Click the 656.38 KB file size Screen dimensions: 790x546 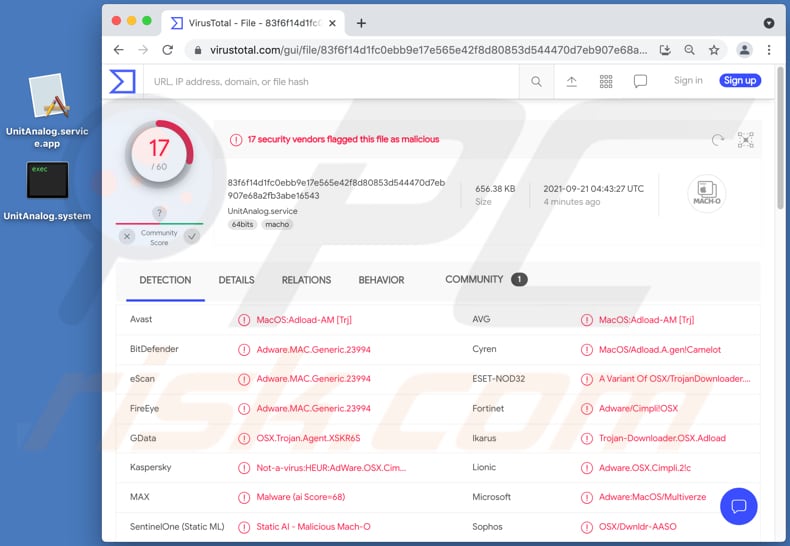point(495,189)
